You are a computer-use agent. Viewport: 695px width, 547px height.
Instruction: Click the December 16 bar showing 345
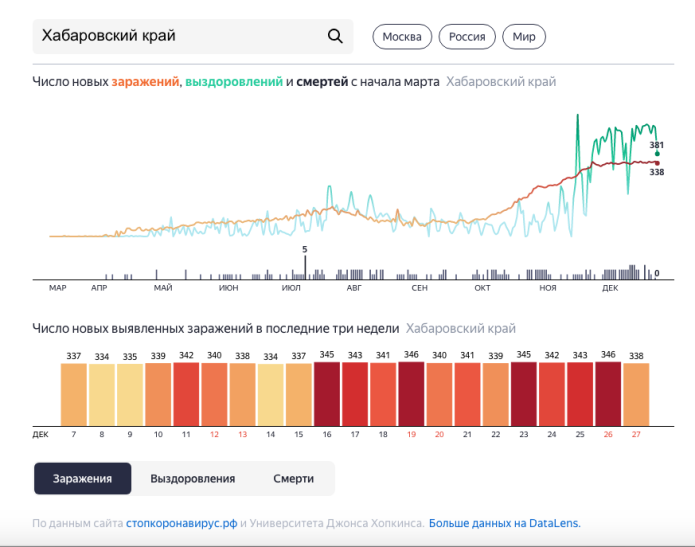point(327,395)
